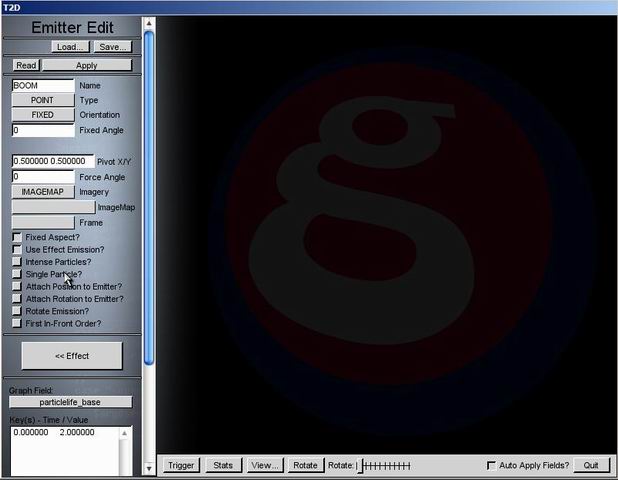Click the Rotate slider track
This screenshot has width=618, height=480.
point(384,466)
